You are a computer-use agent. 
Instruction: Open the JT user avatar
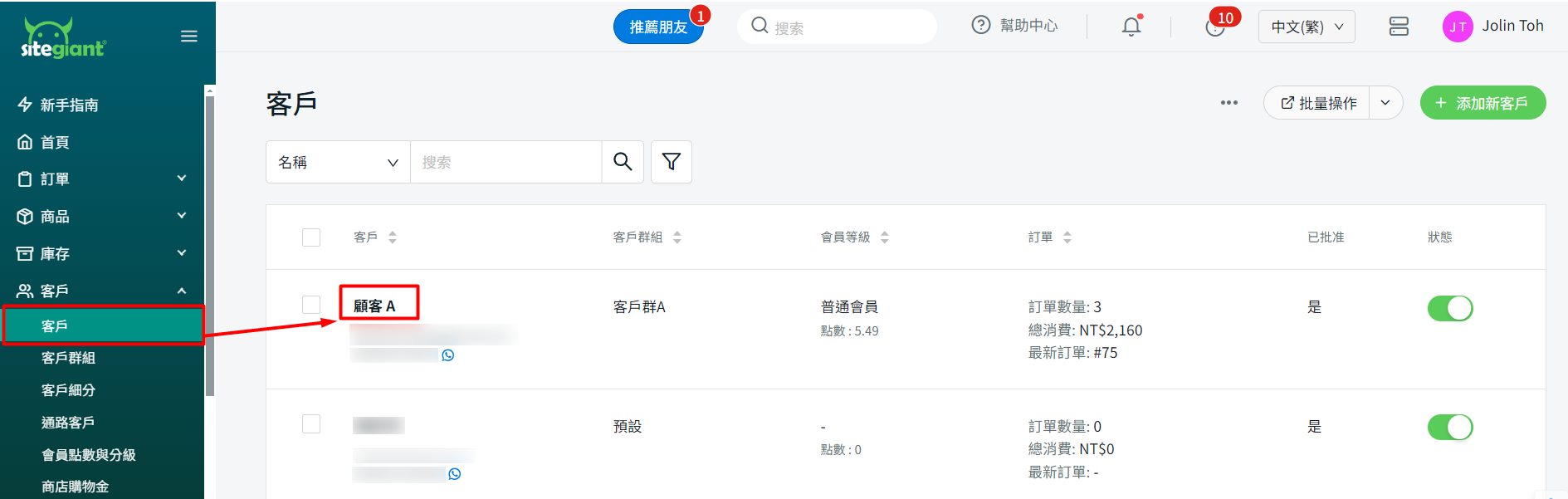[1458, 27]
